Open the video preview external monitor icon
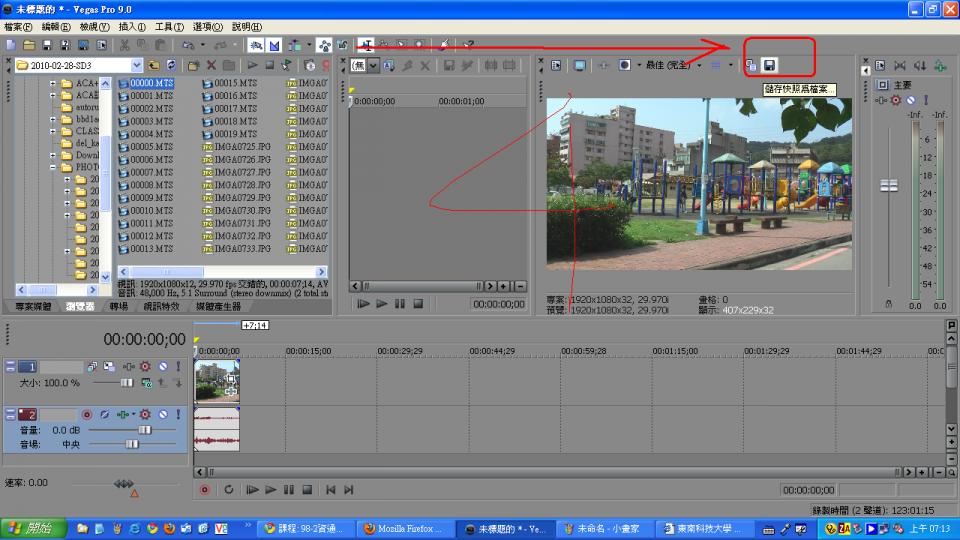960x540 pixels. tap(579, 65)
